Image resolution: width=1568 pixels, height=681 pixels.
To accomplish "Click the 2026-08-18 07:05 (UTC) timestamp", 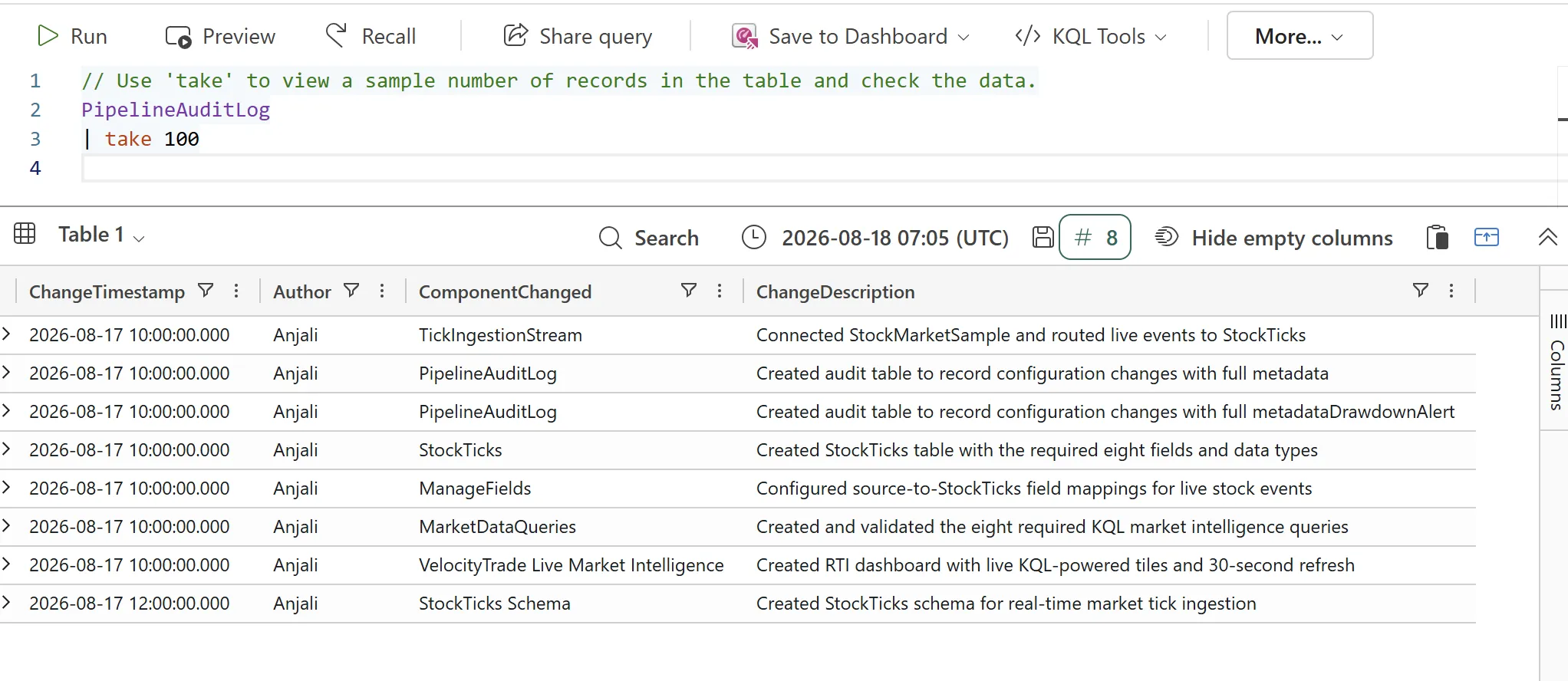I will (x=895, y=238).
